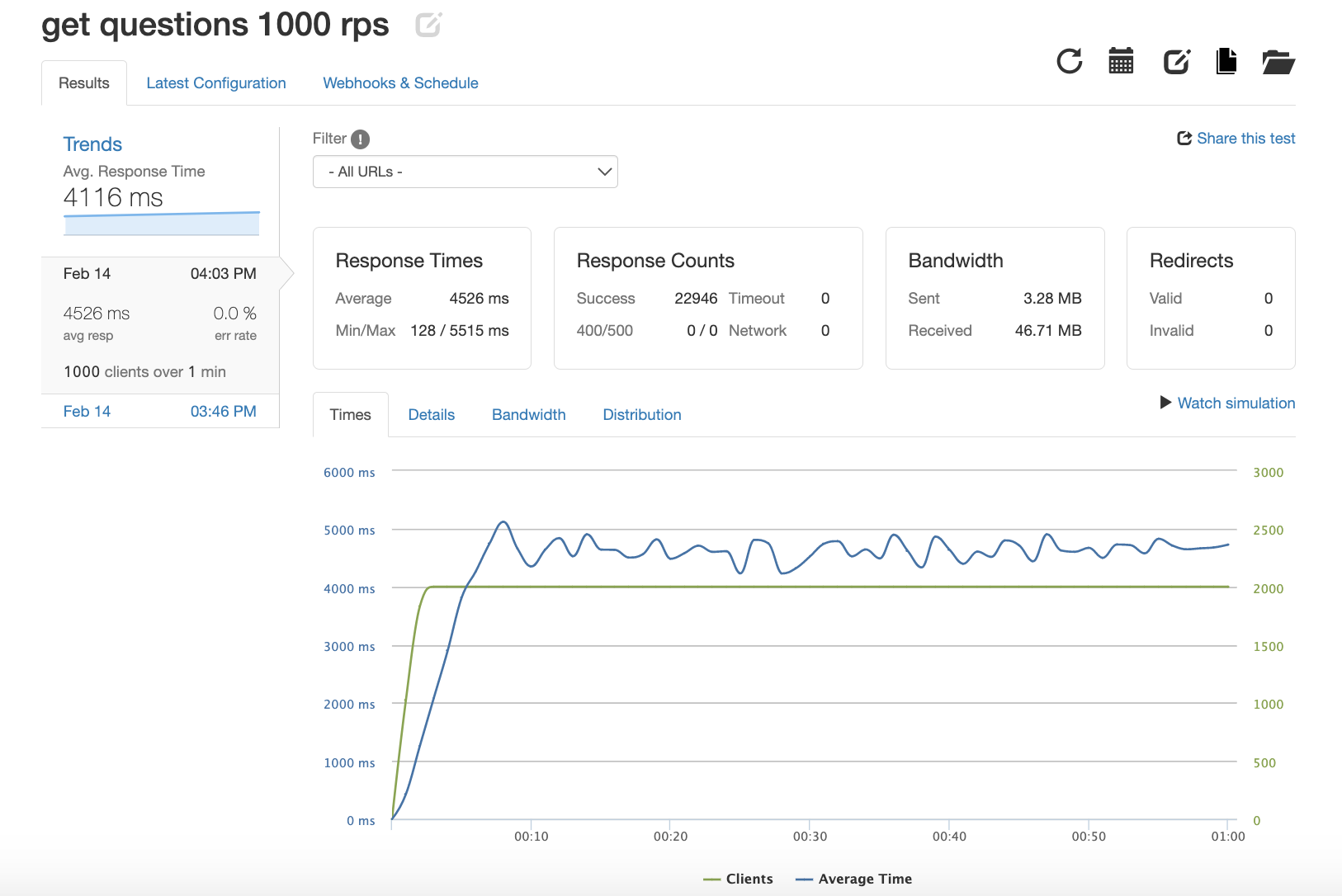Open the Latest Configuration tab
The image size is (1342, 896).
[216, 83]
